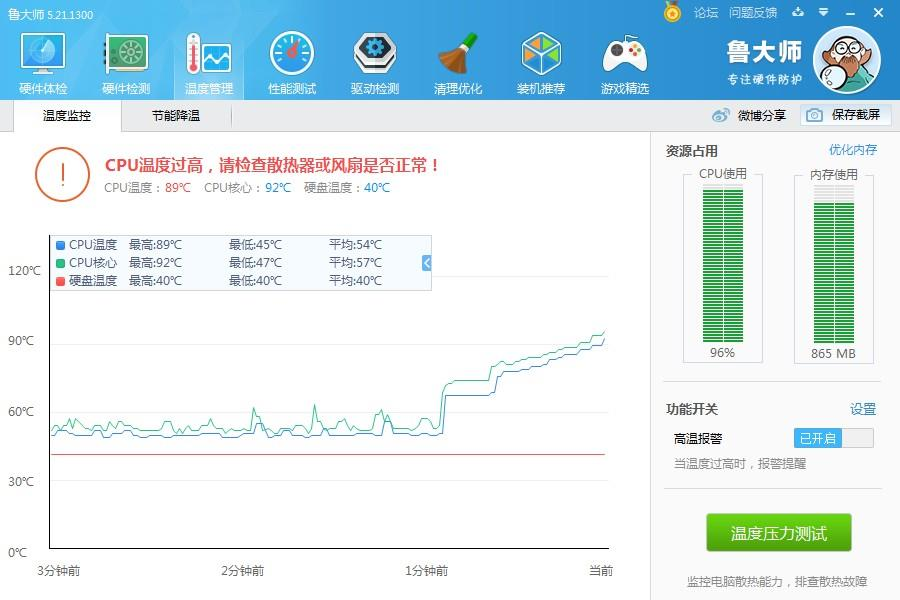Toggle the 高温报警 high-temperature alarm switch

[833, 438]
